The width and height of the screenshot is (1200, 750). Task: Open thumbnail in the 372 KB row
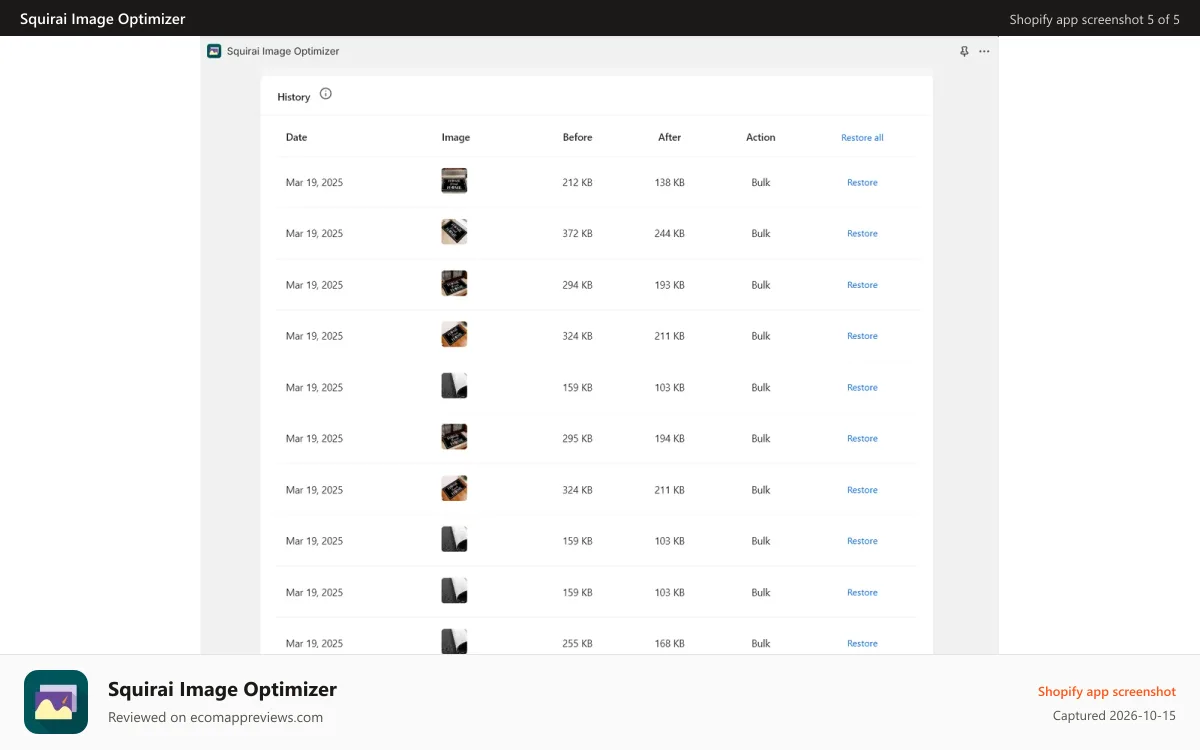tap(454, 232)
